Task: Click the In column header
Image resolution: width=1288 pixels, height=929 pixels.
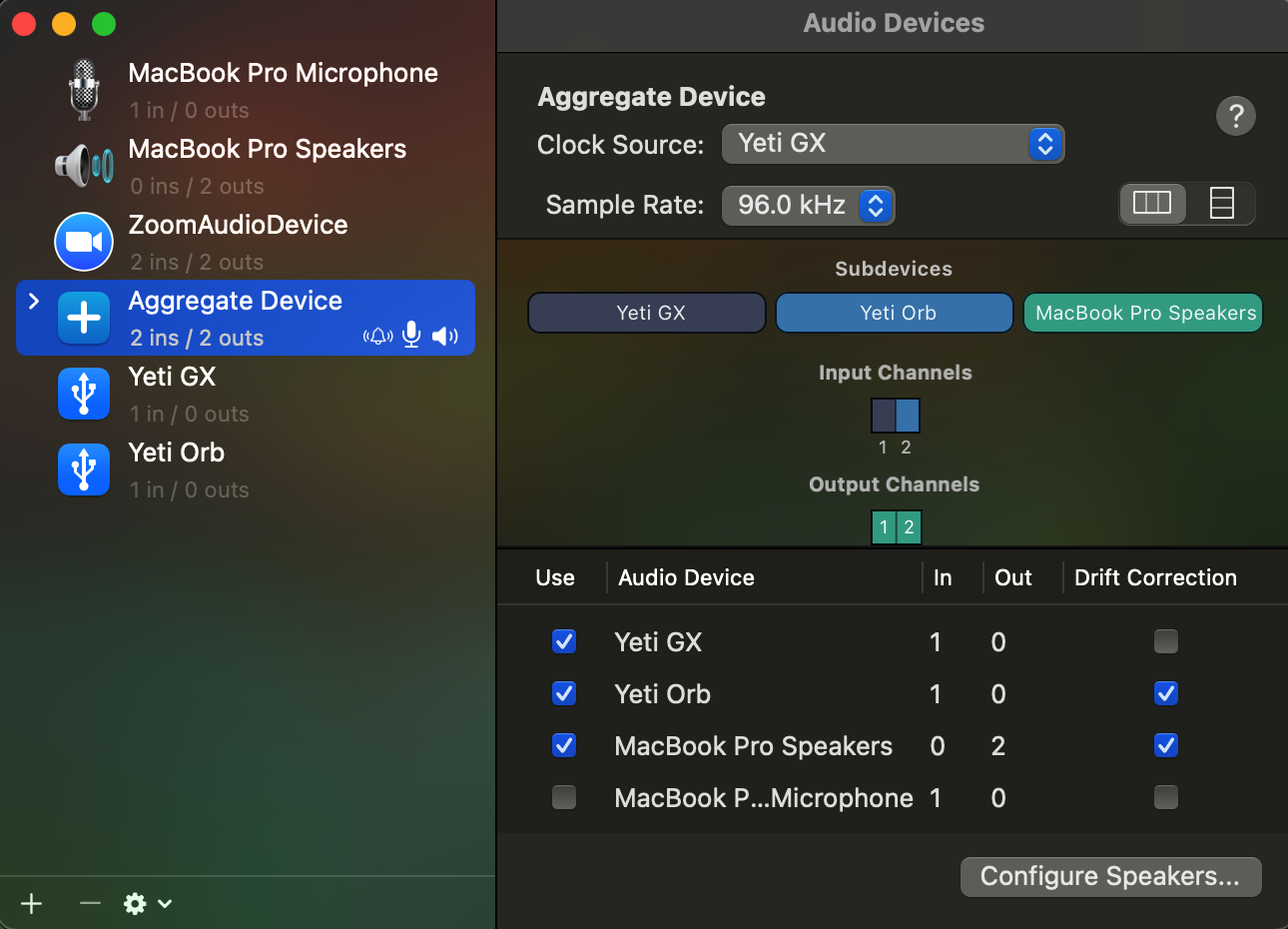Action: [x=943, y=577]
